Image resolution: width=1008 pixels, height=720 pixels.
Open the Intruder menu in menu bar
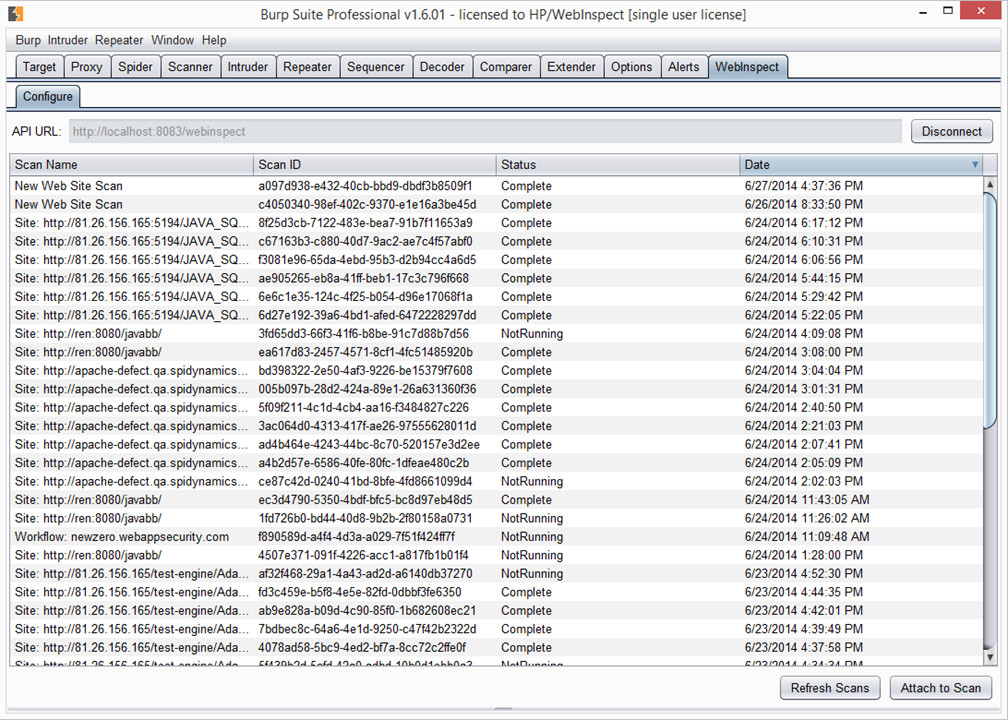tap(68, 40)
